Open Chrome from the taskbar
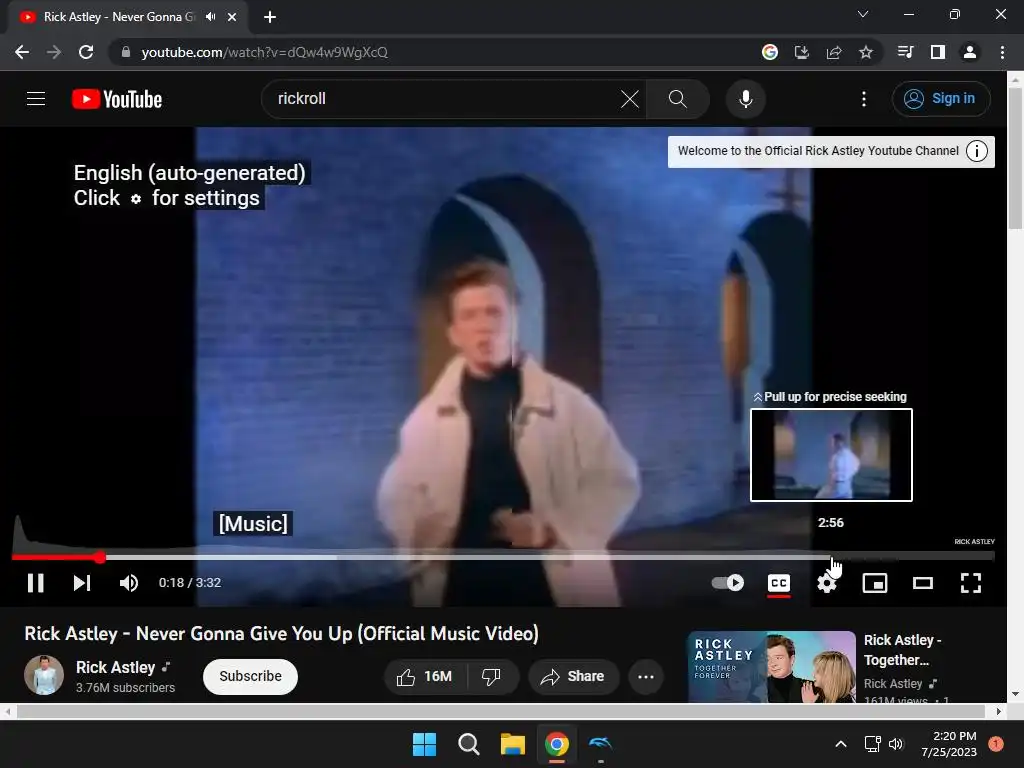This screenshot has width=1024, height=768. [x=557, y=744]
